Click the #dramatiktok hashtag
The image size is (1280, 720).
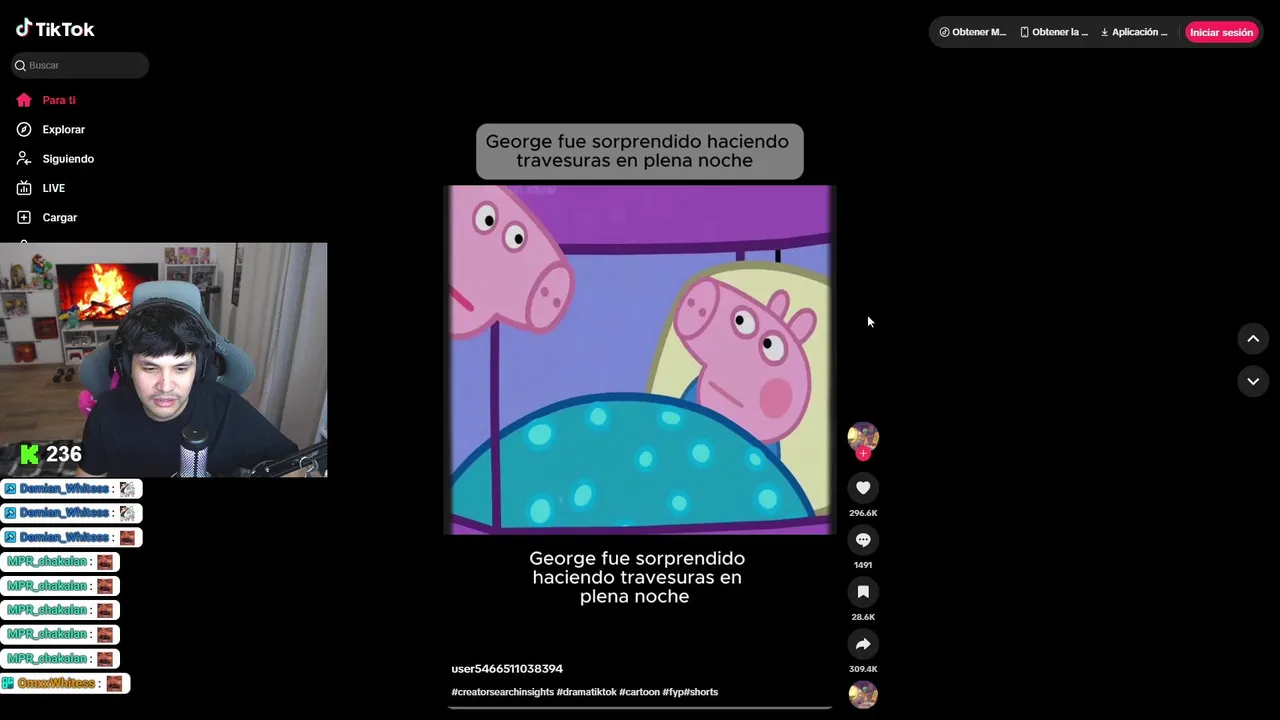tap(586, 692)
